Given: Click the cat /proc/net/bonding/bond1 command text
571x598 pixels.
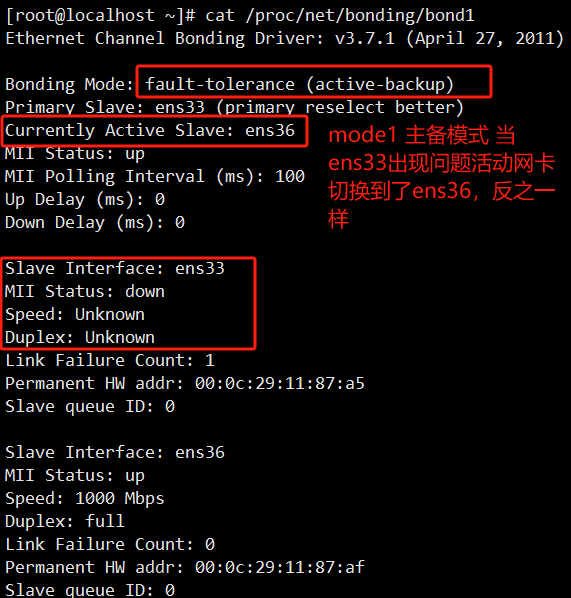Looking at the screenshot, I should (339, 16).
